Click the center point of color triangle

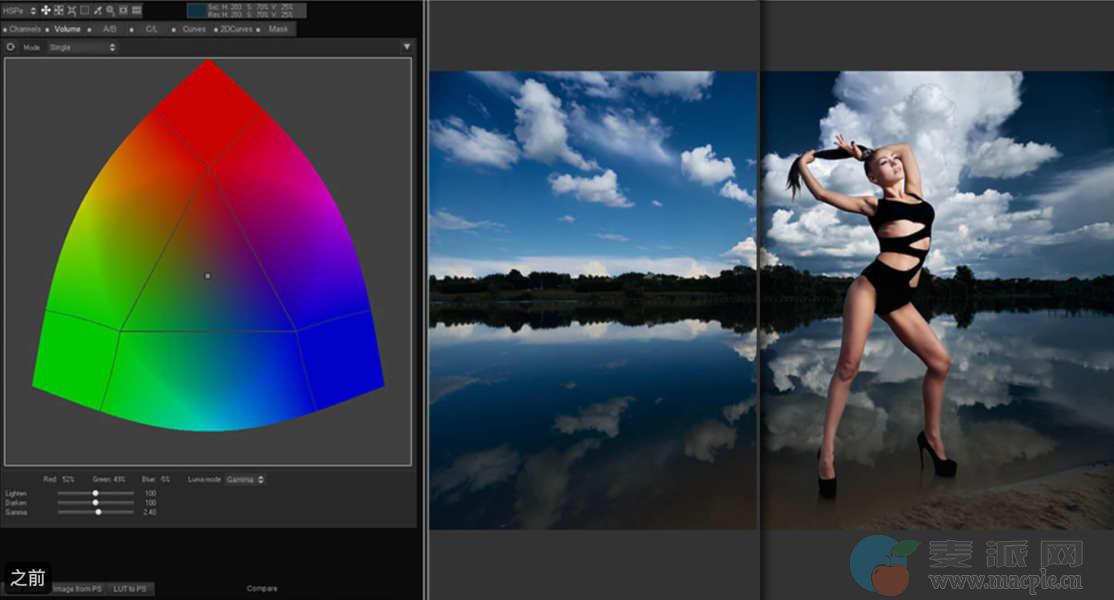[207, 275]
